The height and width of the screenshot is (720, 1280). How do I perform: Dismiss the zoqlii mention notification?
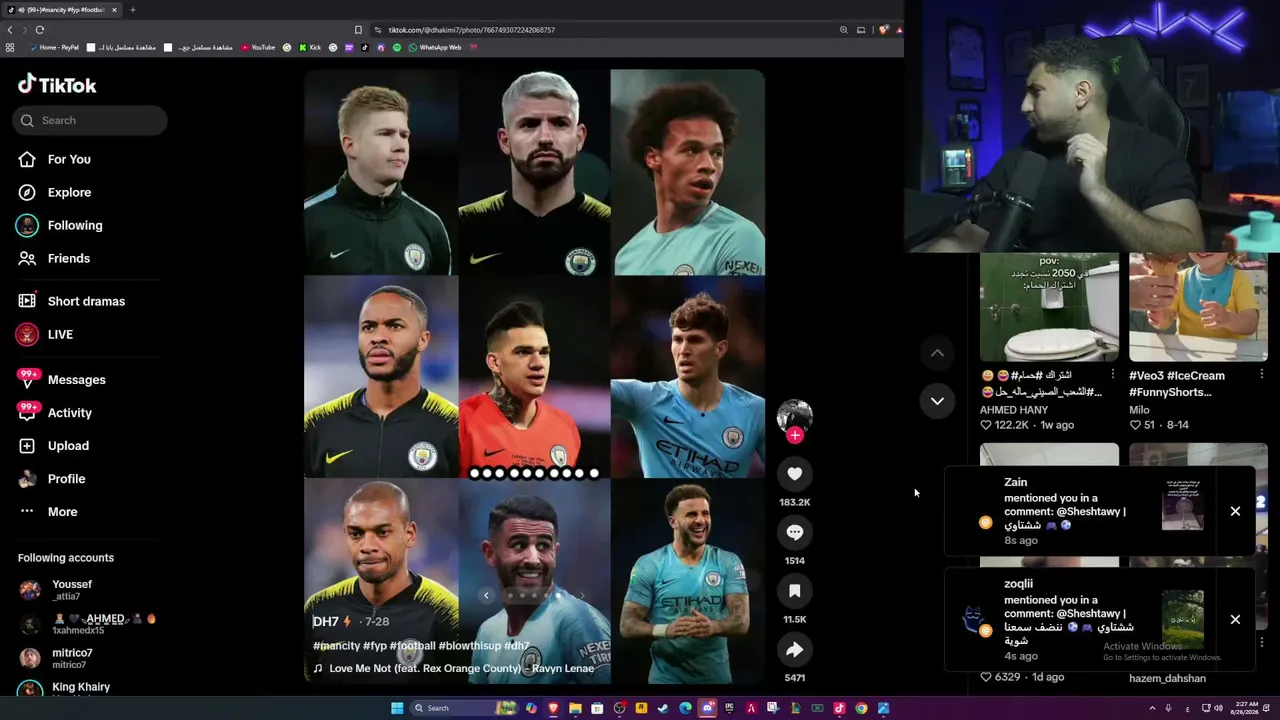(x=1235, y=619)
